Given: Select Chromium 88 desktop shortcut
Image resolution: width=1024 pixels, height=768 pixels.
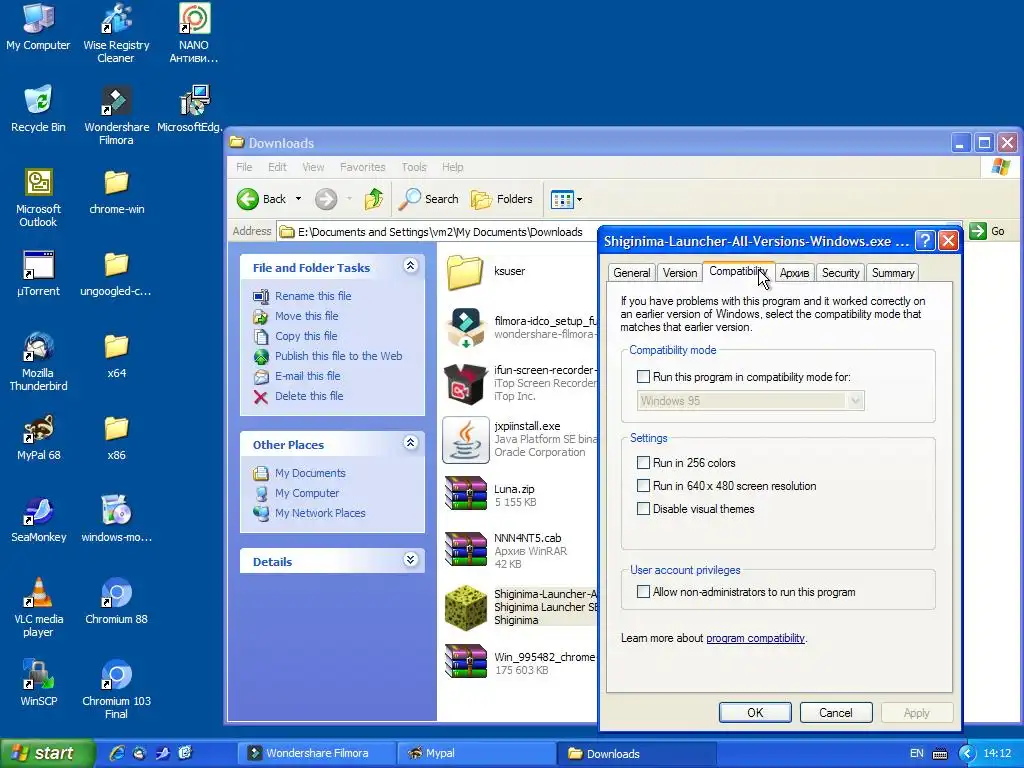Looking at the screenshot, I should coord(116,601).
